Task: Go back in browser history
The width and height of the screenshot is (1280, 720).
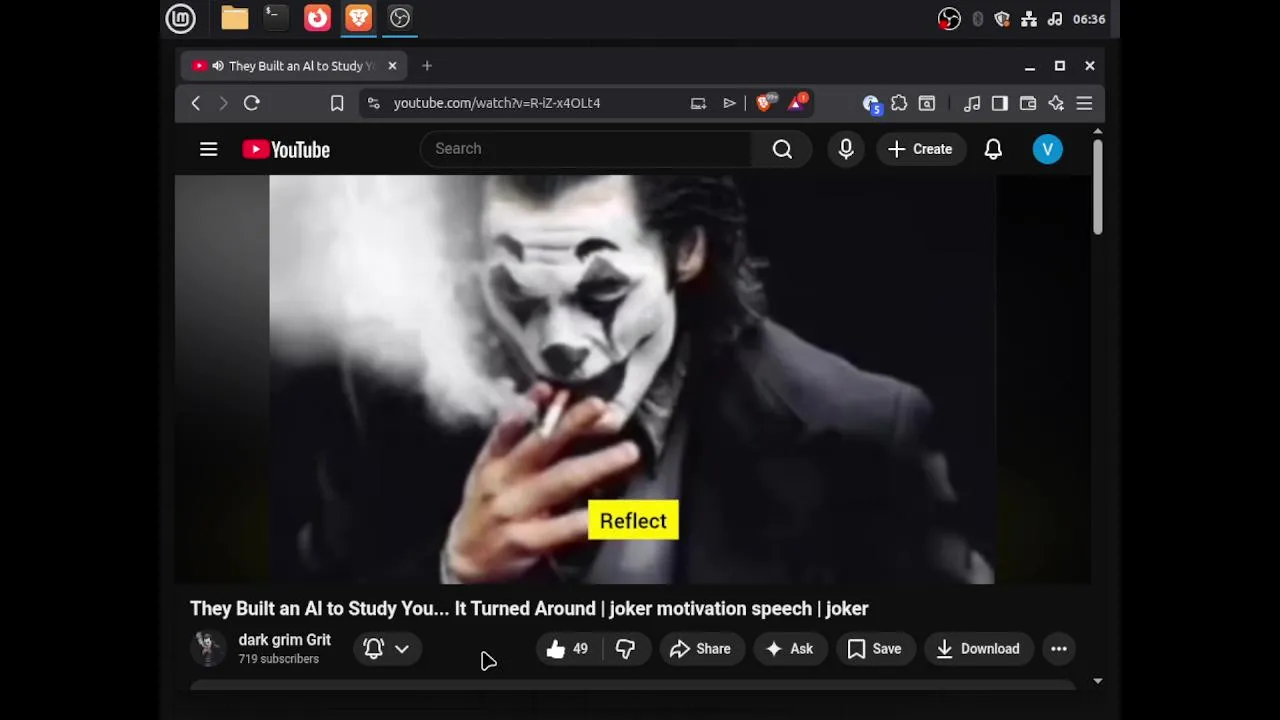Action: point(196,103)
